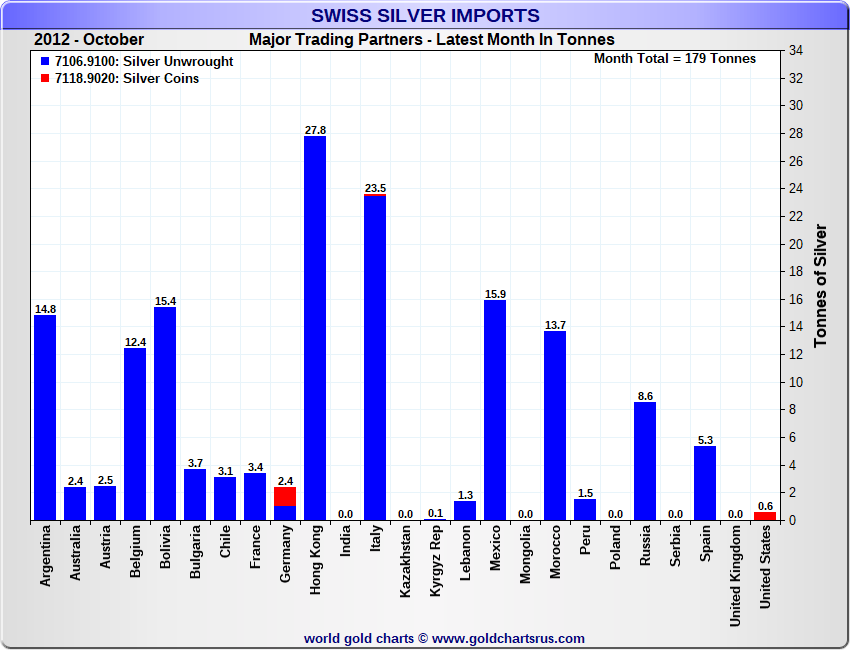Click the Mexico bar labeled 15.9
The image size is (850, 650).
point(495,410)
